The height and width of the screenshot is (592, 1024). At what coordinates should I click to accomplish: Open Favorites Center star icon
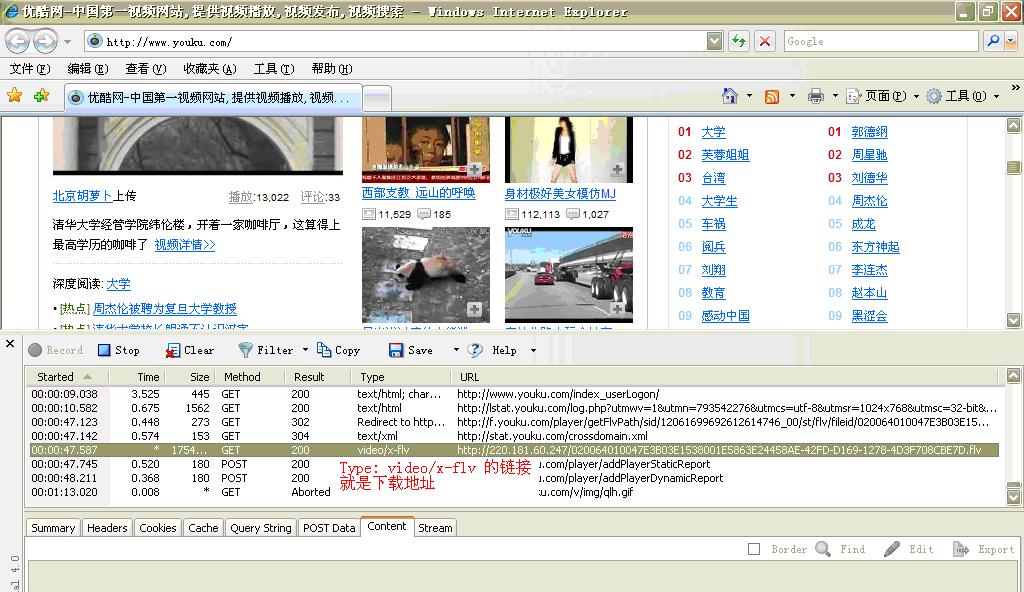[14, 95]
